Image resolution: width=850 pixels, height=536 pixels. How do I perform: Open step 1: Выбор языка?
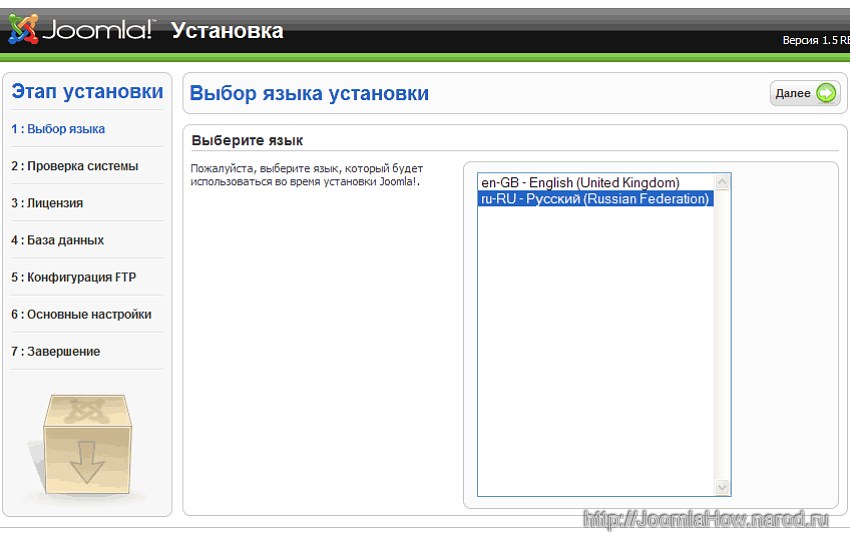pyautogui.click(x=58, y=129)
